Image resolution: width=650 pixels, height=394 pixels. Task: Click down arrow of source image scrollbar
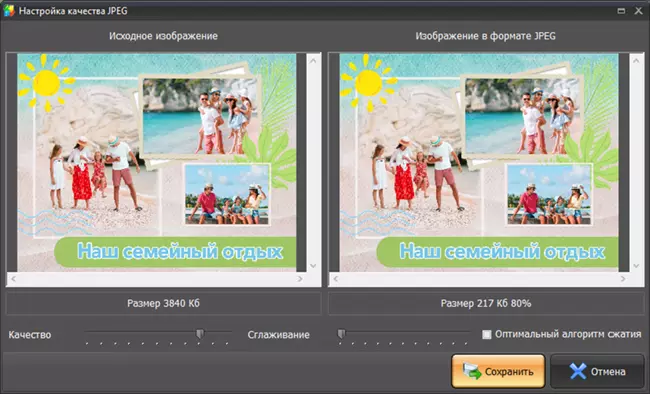[x=313, y=266]
